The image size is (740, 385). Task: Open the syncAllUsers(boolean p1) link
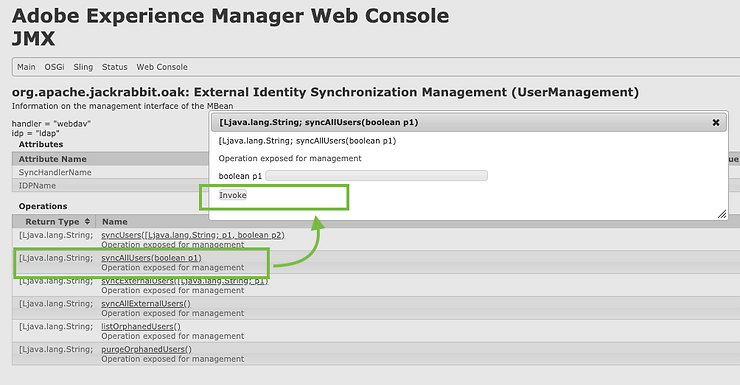(x=151, y=258)
